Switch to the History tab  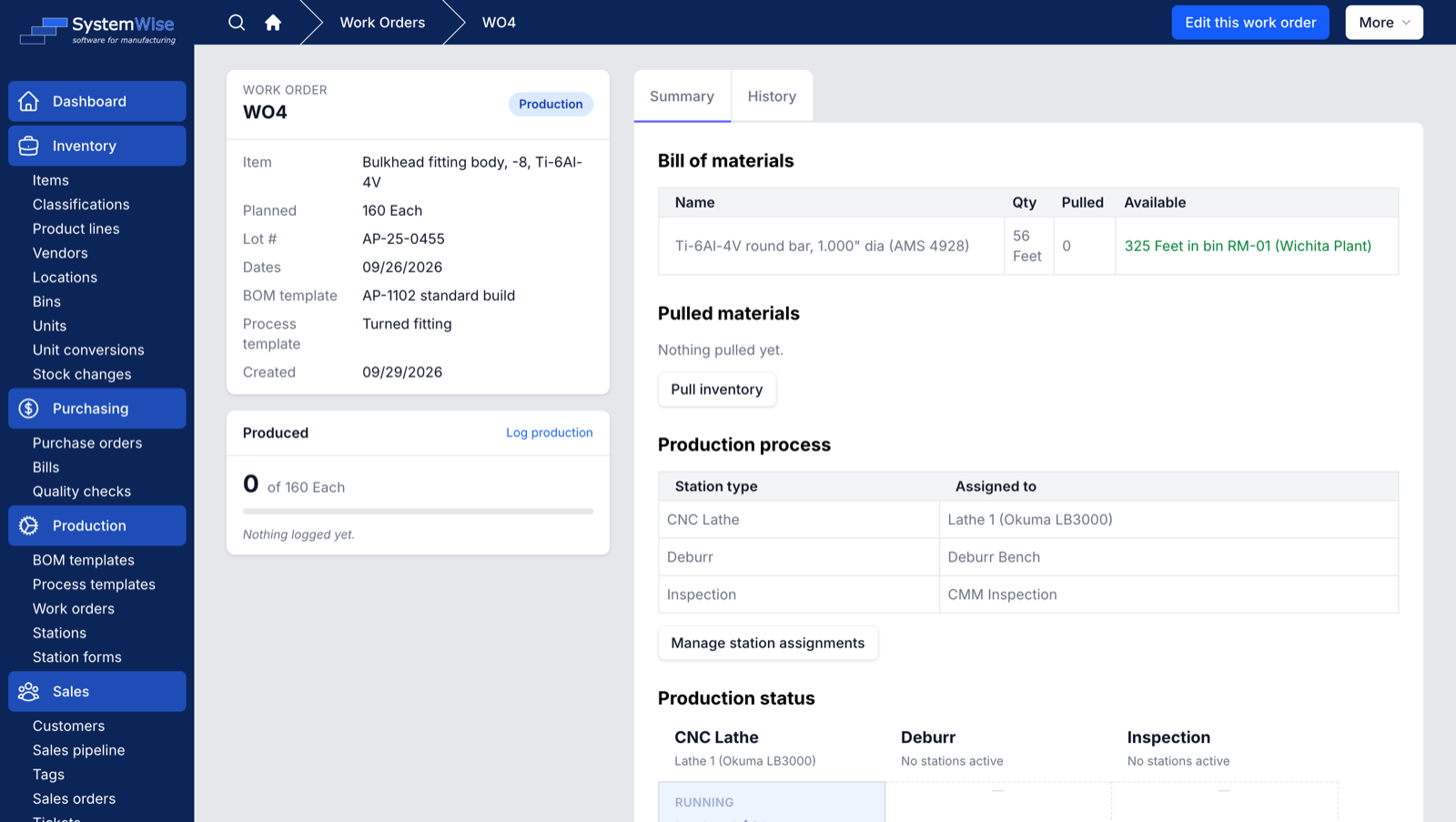coord(772,96)
